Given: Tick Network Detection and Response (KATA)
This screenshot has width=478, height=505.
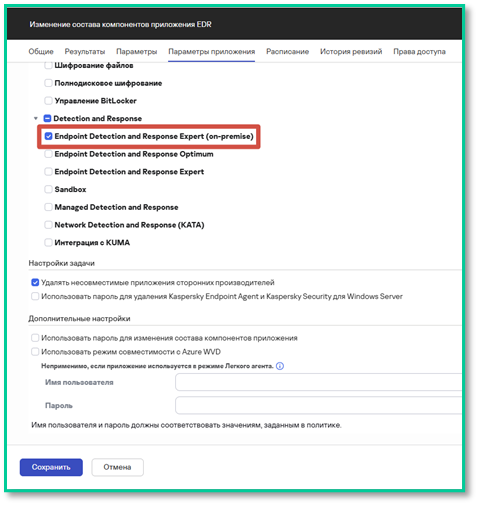Looking at the screenshot, I should pos(48,225).
